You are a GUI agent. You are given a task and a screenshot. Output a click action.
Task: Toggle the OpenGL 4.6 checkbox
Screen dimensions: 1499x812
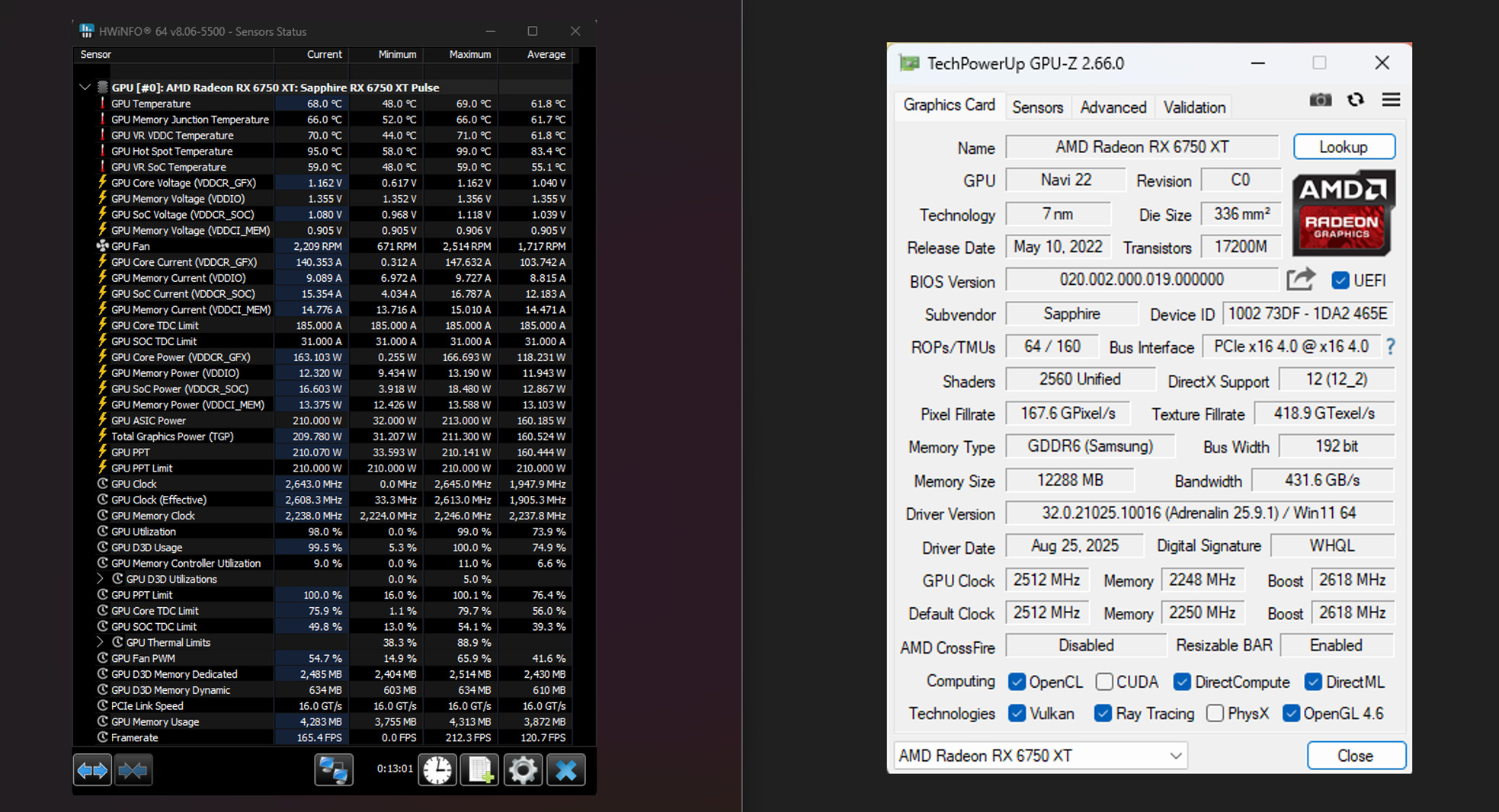[1291, 713]
